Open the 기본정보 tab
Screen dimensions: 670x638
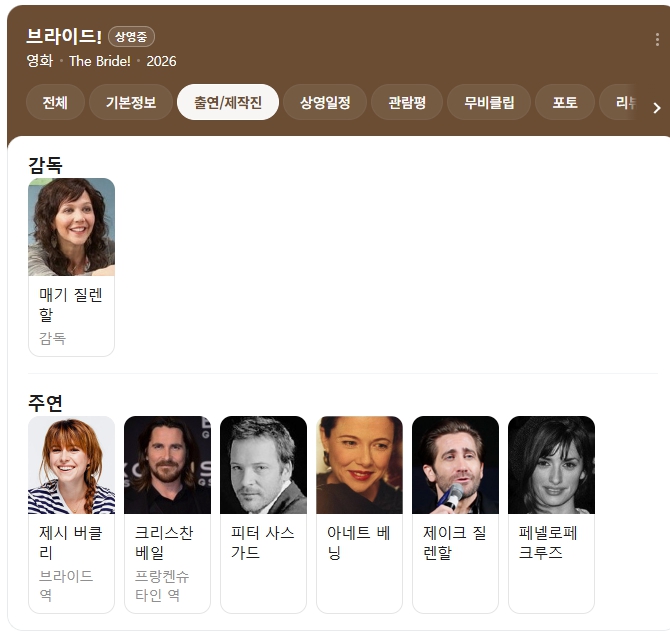point(131,102)
